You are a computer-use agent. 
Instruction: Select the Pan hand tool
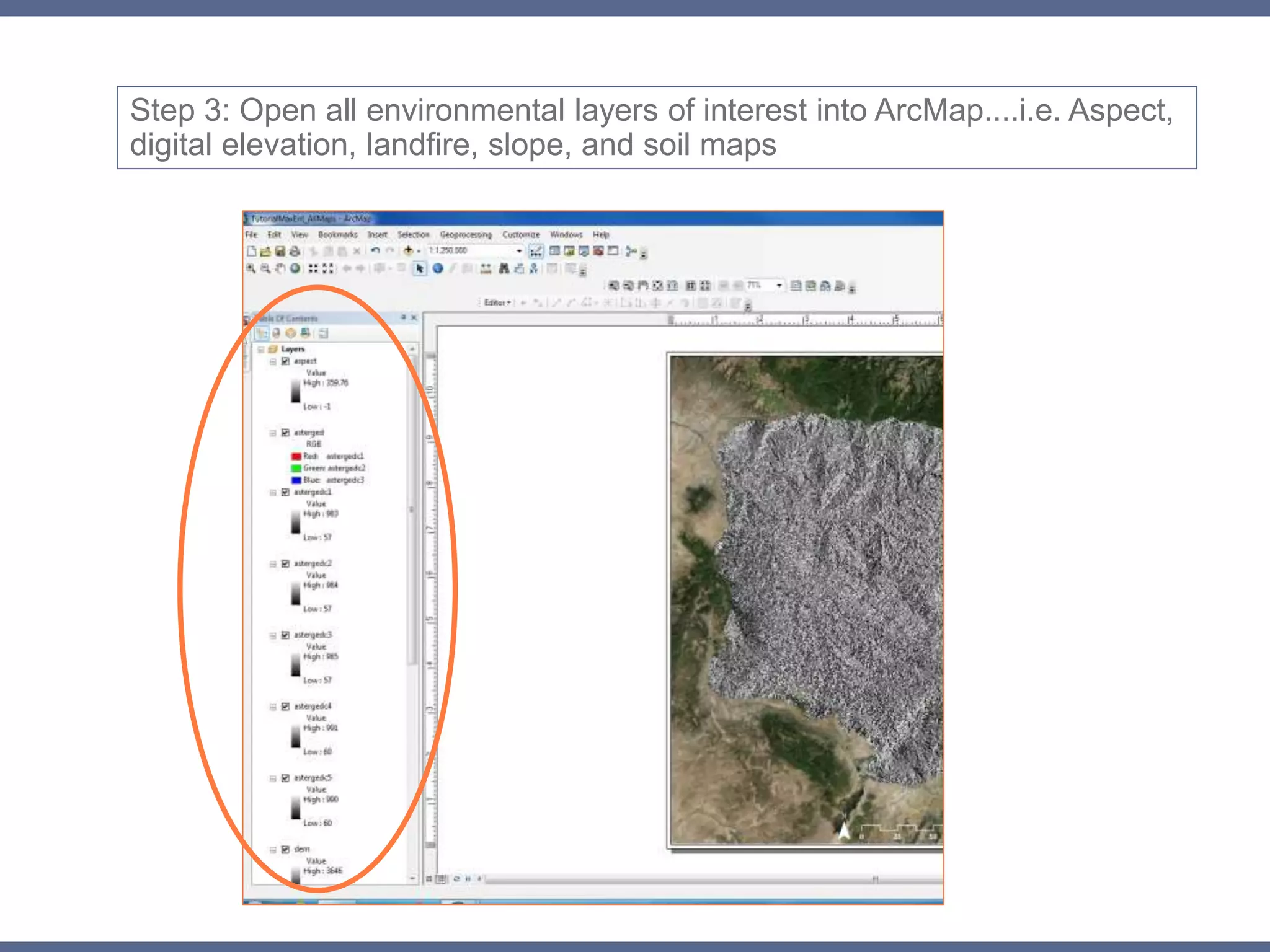click(x=280, y=268)
